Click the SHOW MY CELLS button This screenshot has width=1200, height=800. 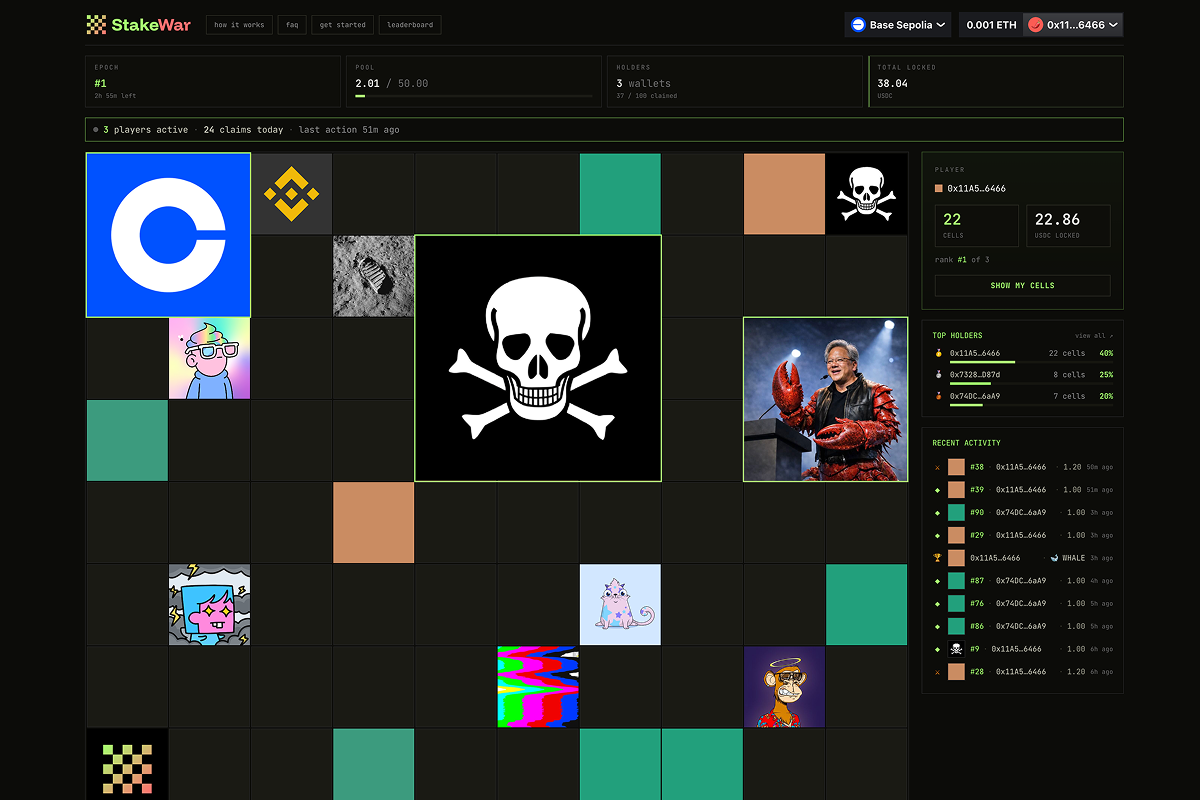(x=1022, y=286)
